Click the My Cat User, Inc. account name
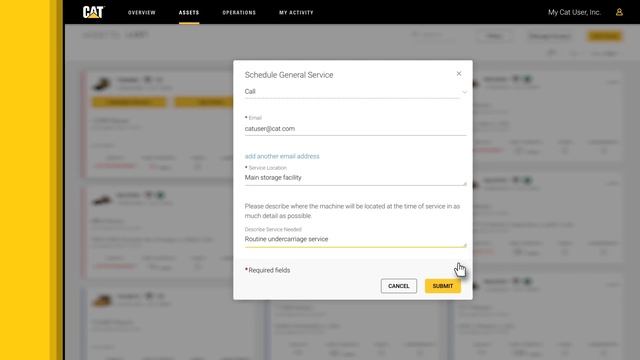 coord(574,12)
